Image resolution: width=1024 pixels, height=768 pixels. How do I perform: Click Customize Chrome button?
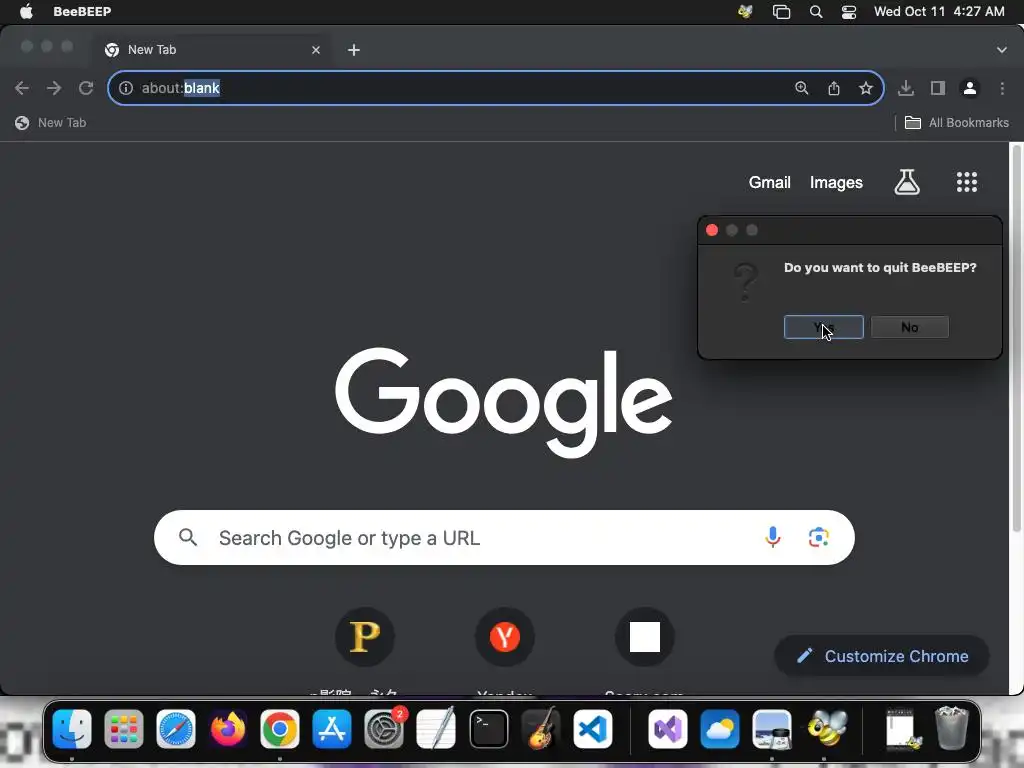[x=882, y=656]
